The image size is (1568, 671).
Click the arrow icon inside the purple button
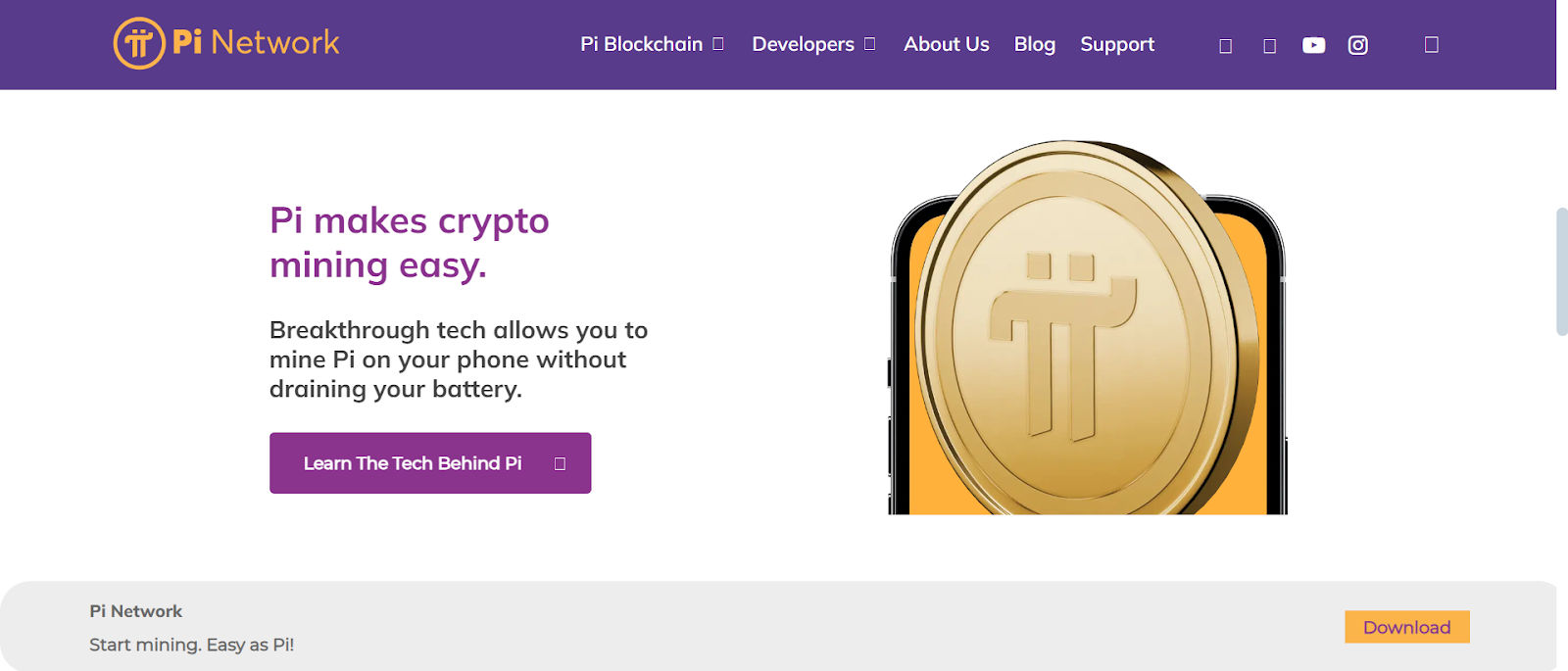(x=559, y=462)
